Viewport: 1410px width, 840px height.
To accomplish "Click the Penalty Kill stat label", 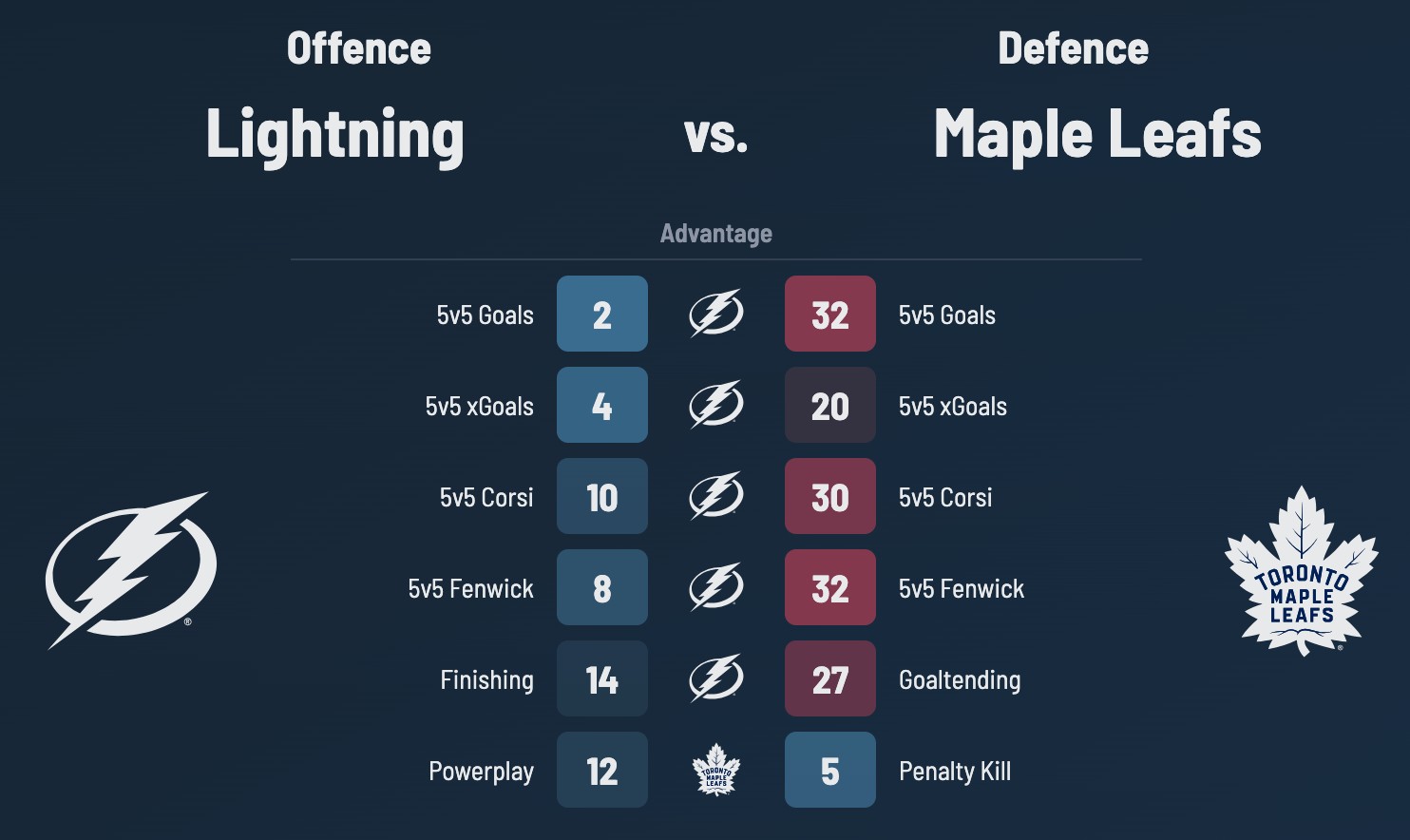I will tap(954, 771).
